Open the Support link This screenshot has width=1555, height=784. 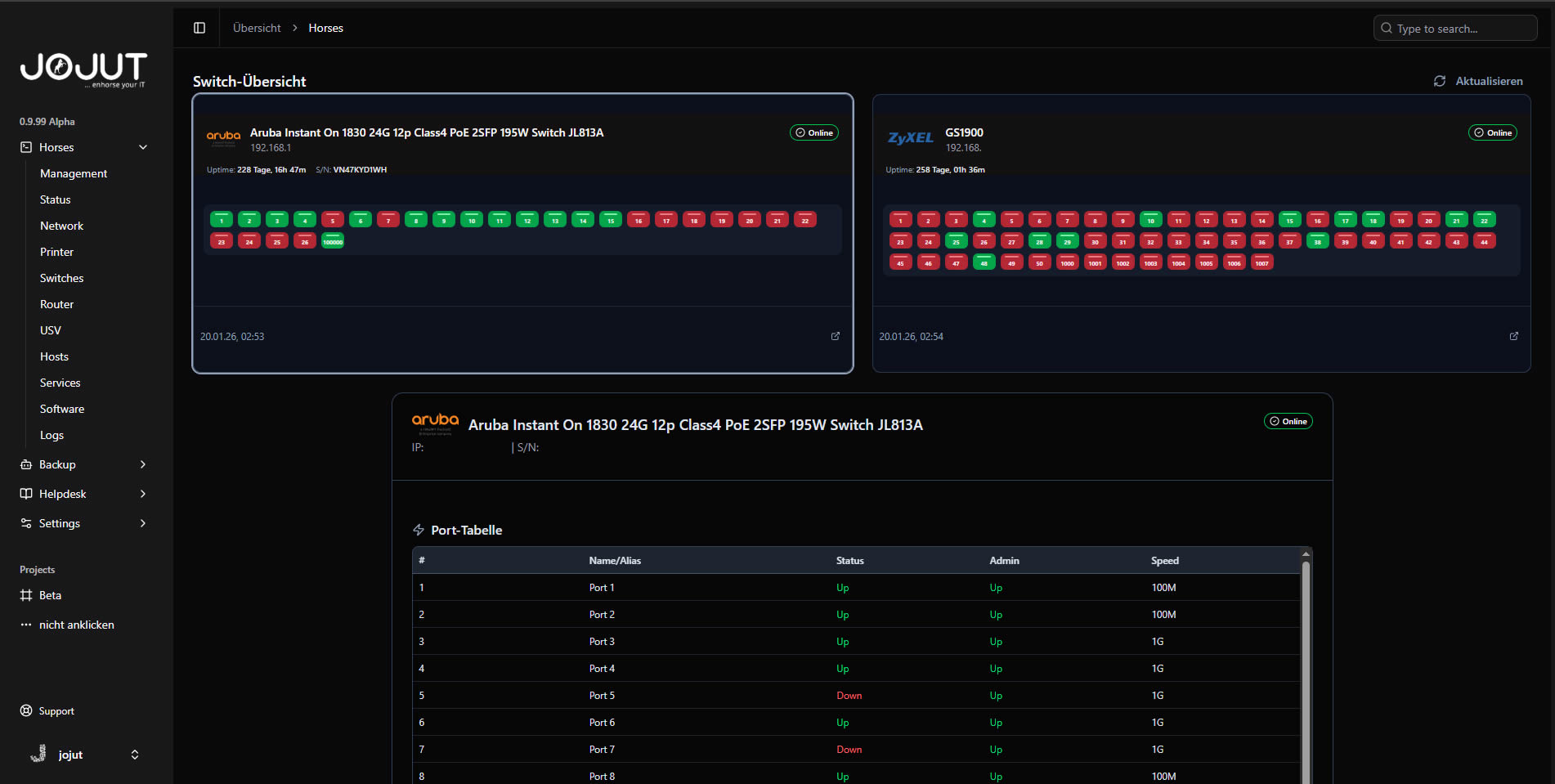tap(56, 711)
